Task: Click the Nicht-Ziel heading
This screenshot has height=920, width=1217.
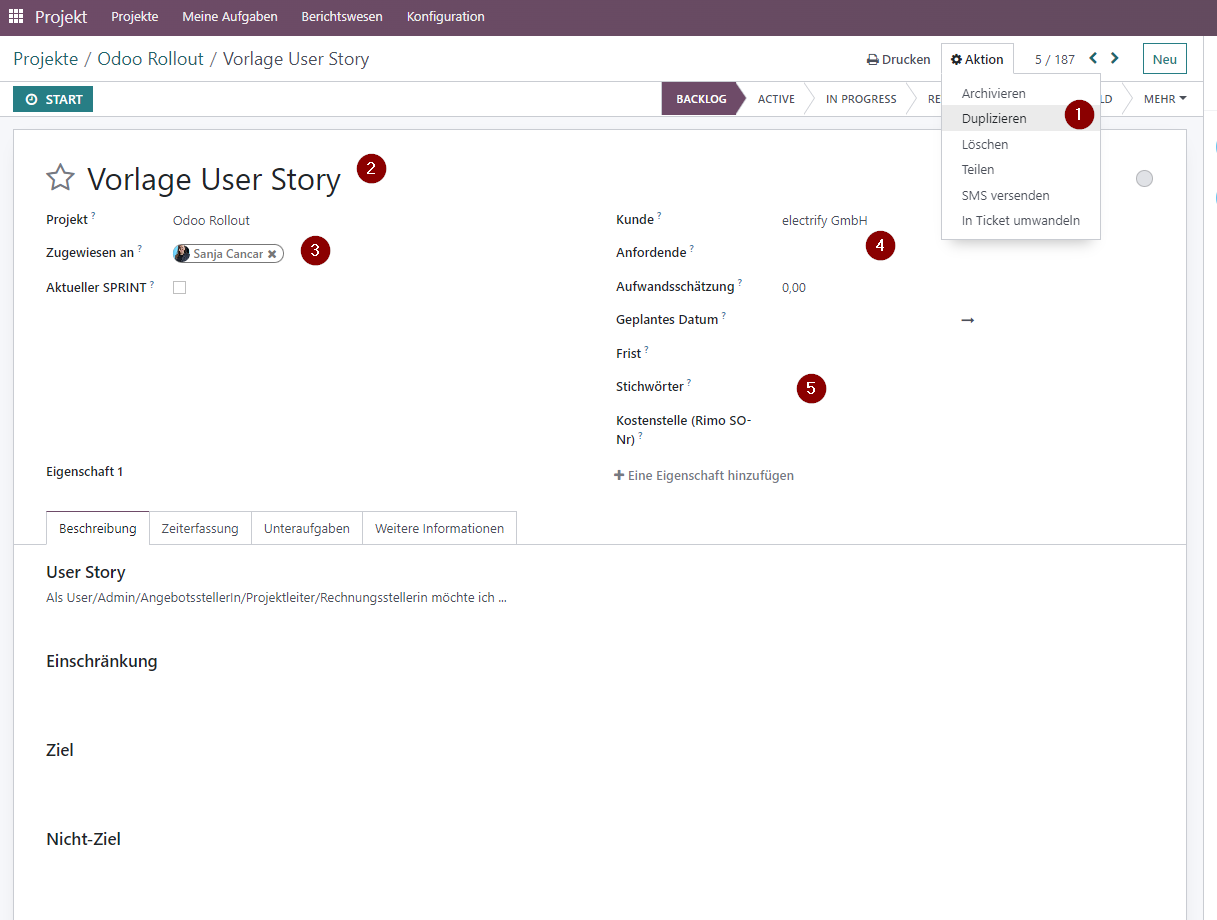Action: coord(83,839)
